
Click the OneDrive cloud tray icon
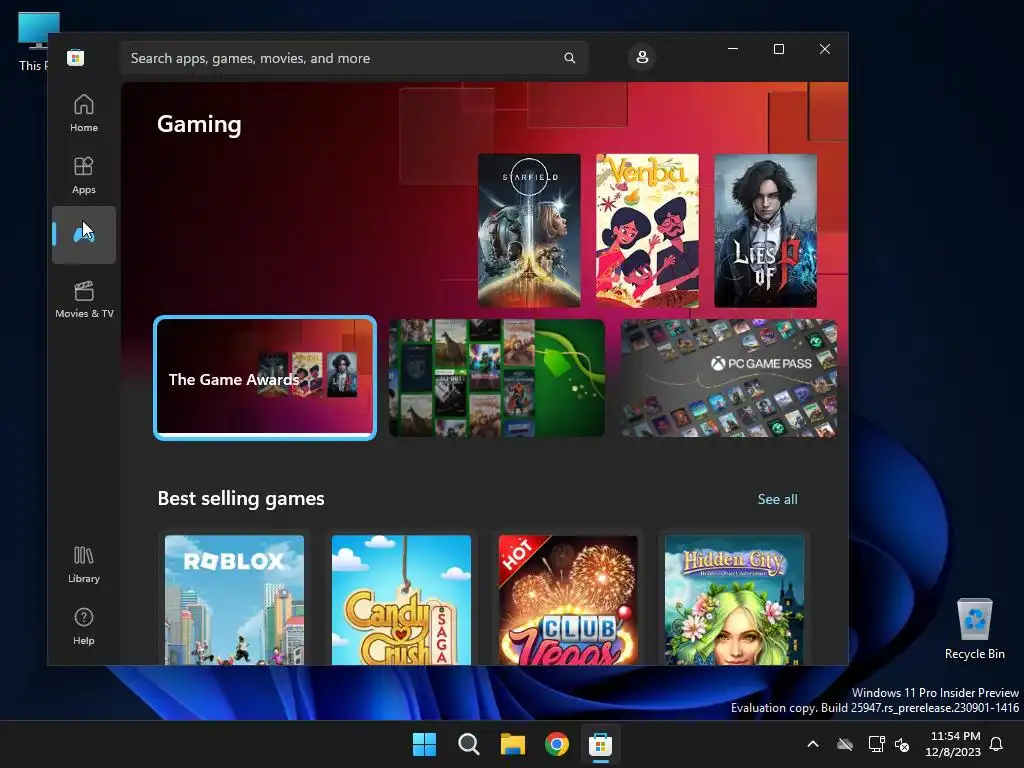[x=845, y=744]
